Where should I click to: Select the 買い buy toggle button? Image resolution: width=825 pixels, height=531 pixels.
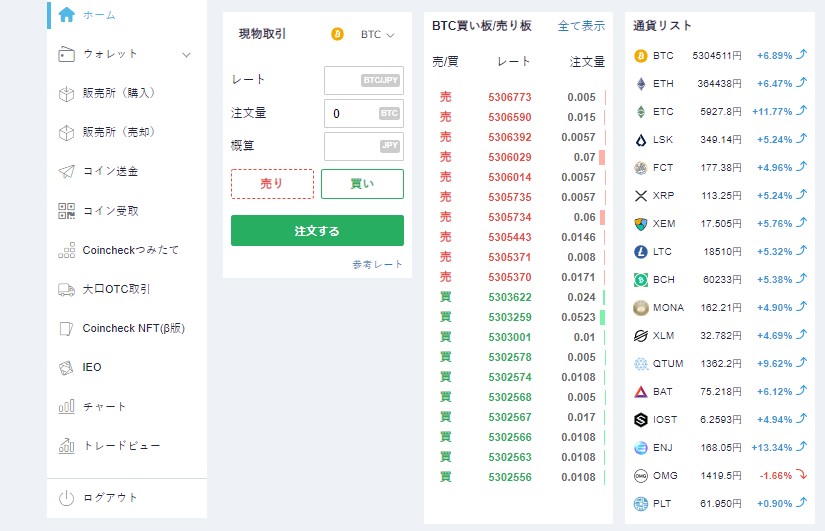click(x=362, y=184)
